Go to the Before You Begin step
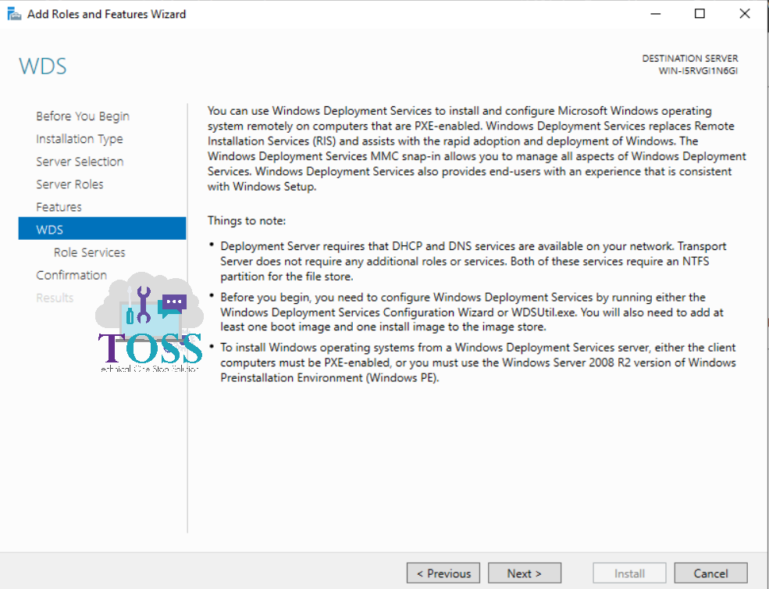The height and width of the screenshot is (589, 769). click(82, 116)
